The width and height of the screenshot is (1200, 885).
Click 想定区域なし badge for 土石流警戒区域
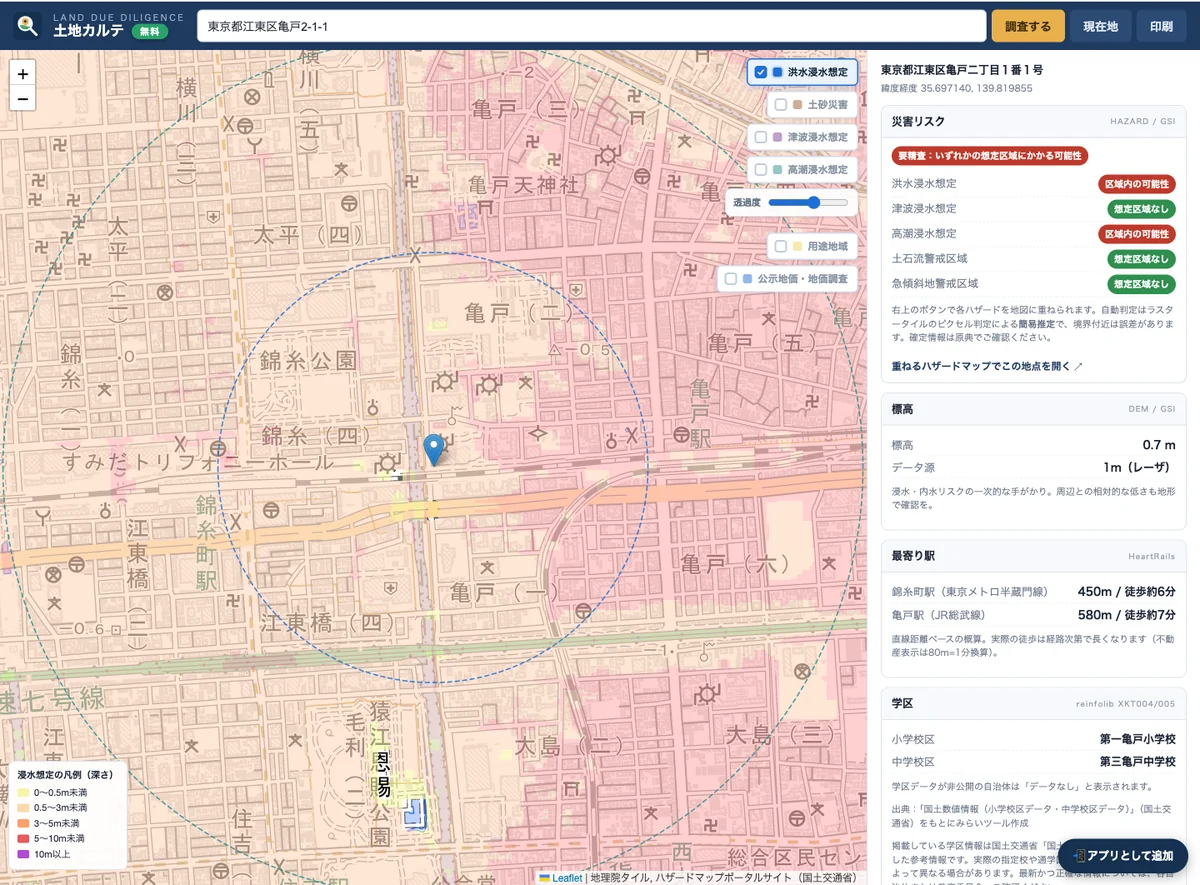pos(1141,259)
